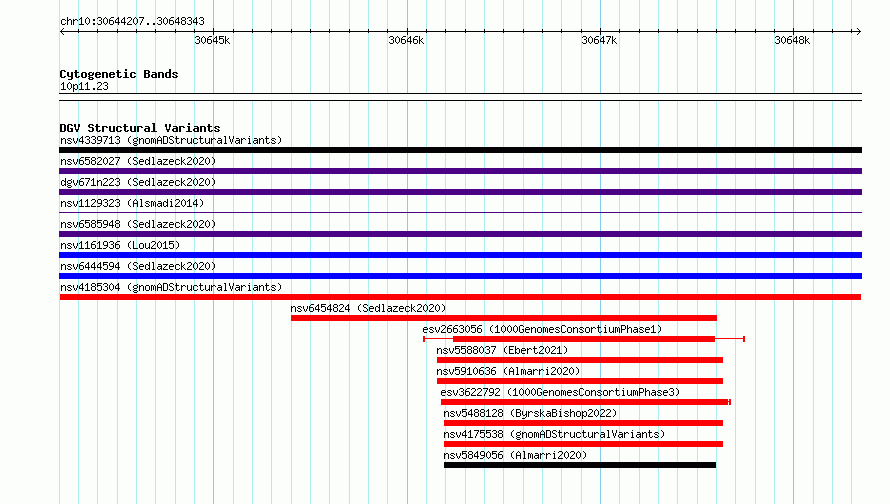Open the nsv1129323 (Alsmadi2014) label
The width and height of the screenshot is (890, 504).
[132, 203]
